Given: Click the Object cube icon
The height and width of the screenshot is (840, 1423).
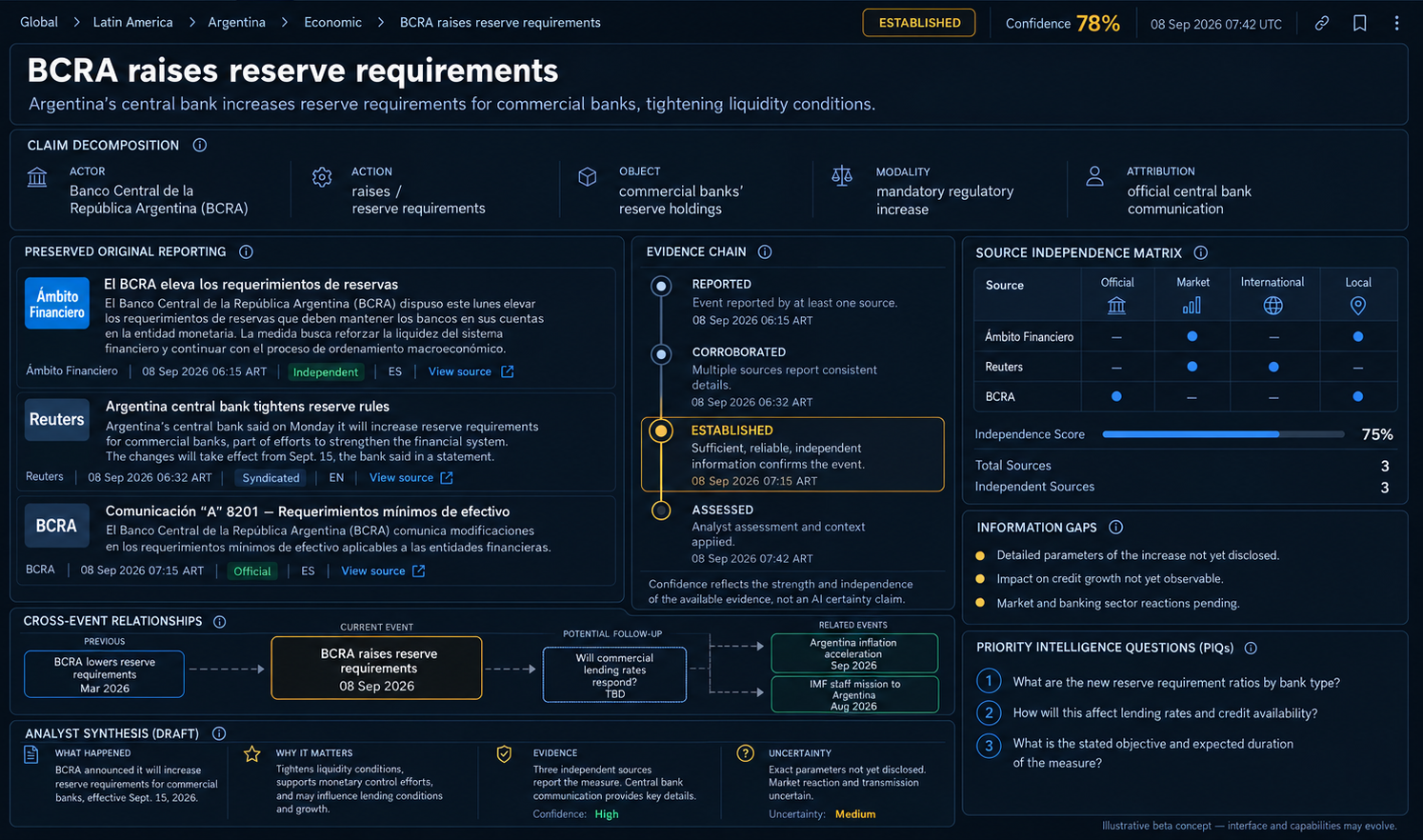Looking at the screenshot, I should 588,177.
